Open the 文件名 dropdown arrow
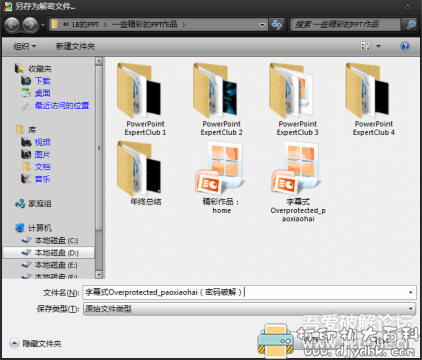Viewport: 422px width, 360px height. click(411, 292)
